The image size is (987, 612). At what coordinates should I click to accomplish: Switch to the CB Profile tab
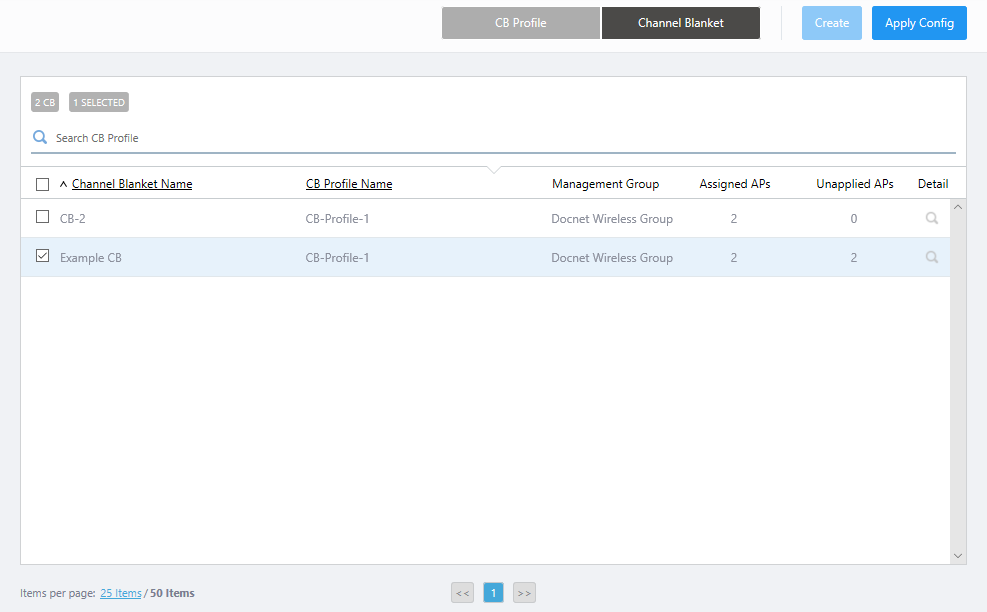click(521, 23)
